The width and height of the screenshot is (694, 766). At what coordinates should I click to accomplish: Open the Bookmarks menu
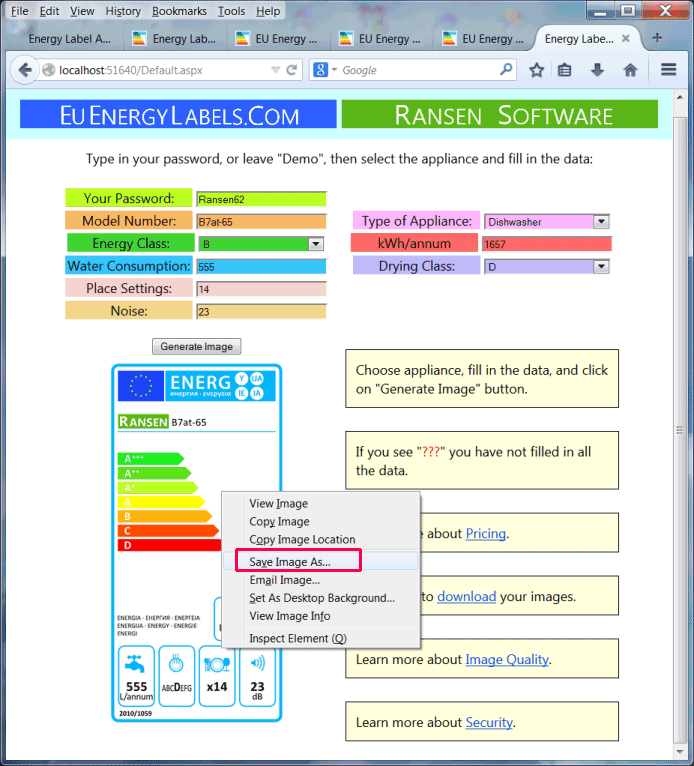[179, 11]
